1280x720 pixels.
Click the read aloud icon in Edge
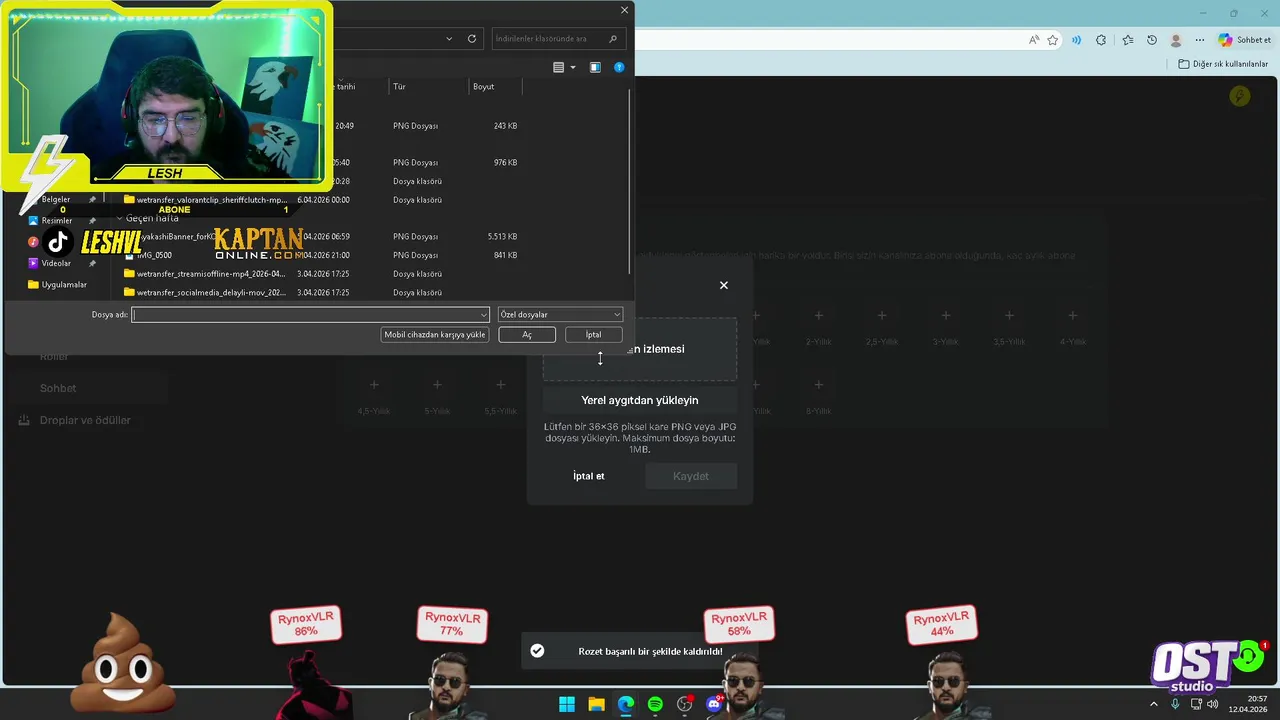click(1034, 40)
